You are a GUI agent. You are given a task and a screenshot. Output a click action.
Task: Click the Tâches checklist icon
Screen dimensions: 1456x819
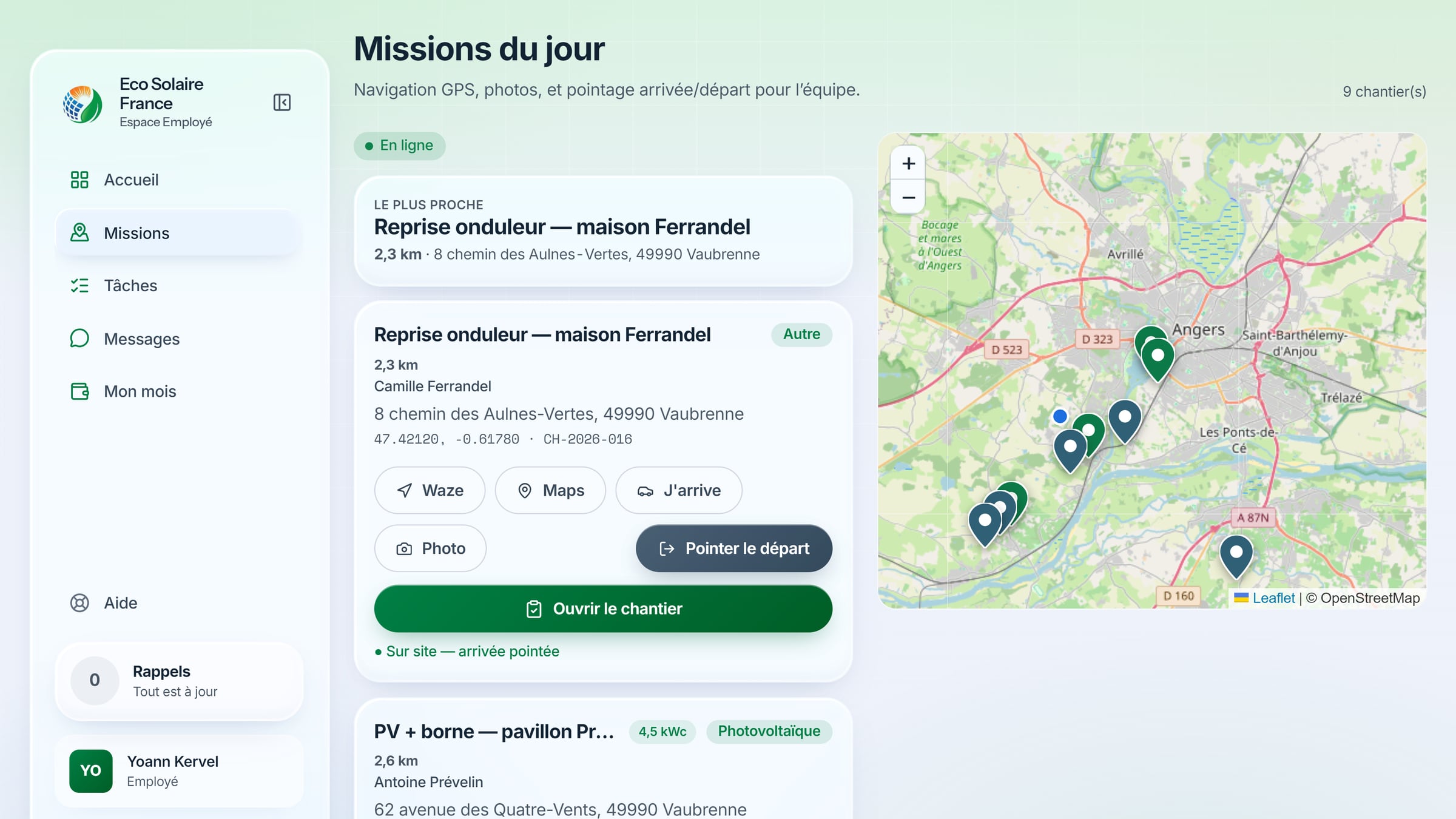(x=79, y=285)
